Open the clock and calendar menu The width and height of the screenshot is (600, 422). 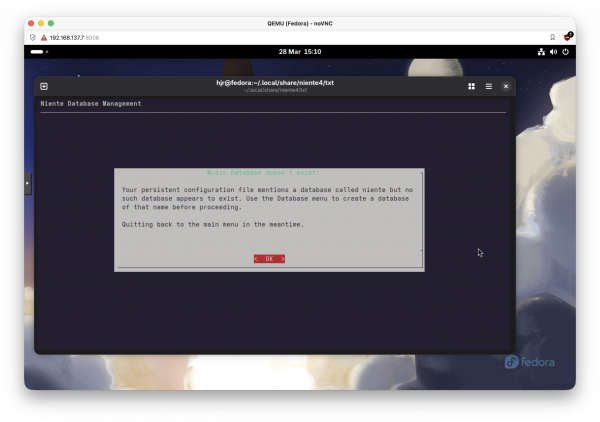[300, 51]
